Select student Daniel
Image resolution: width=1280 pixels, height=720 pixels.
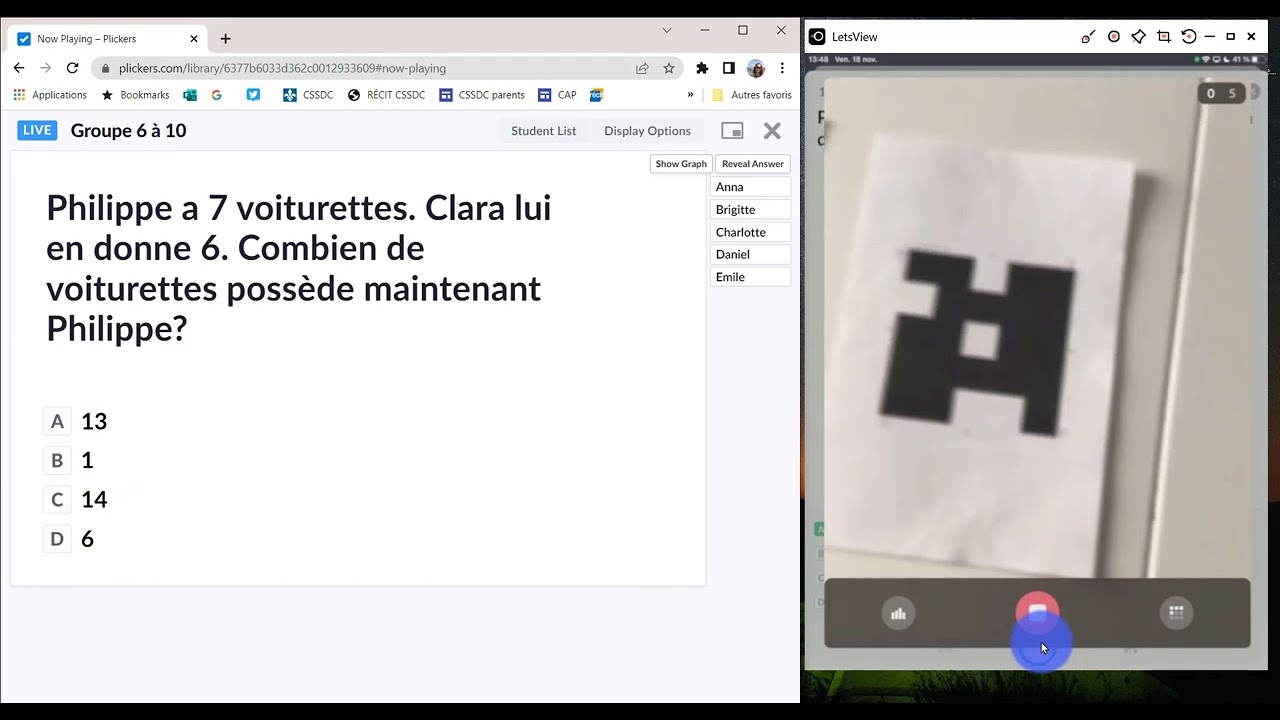(x=750, y=254)
